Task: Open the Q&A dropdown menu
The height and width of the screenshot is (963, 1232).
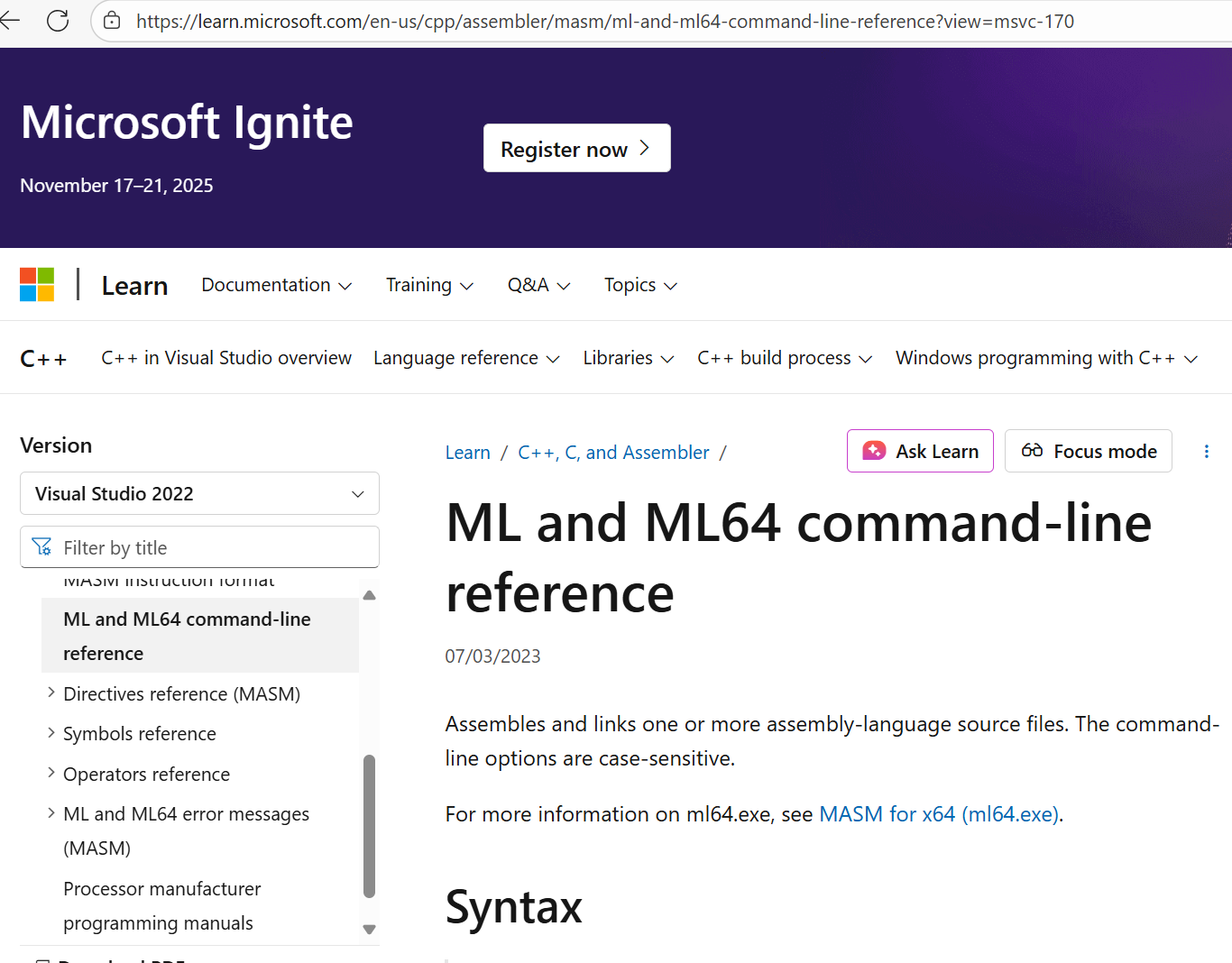Action: [x=538, y=285]
